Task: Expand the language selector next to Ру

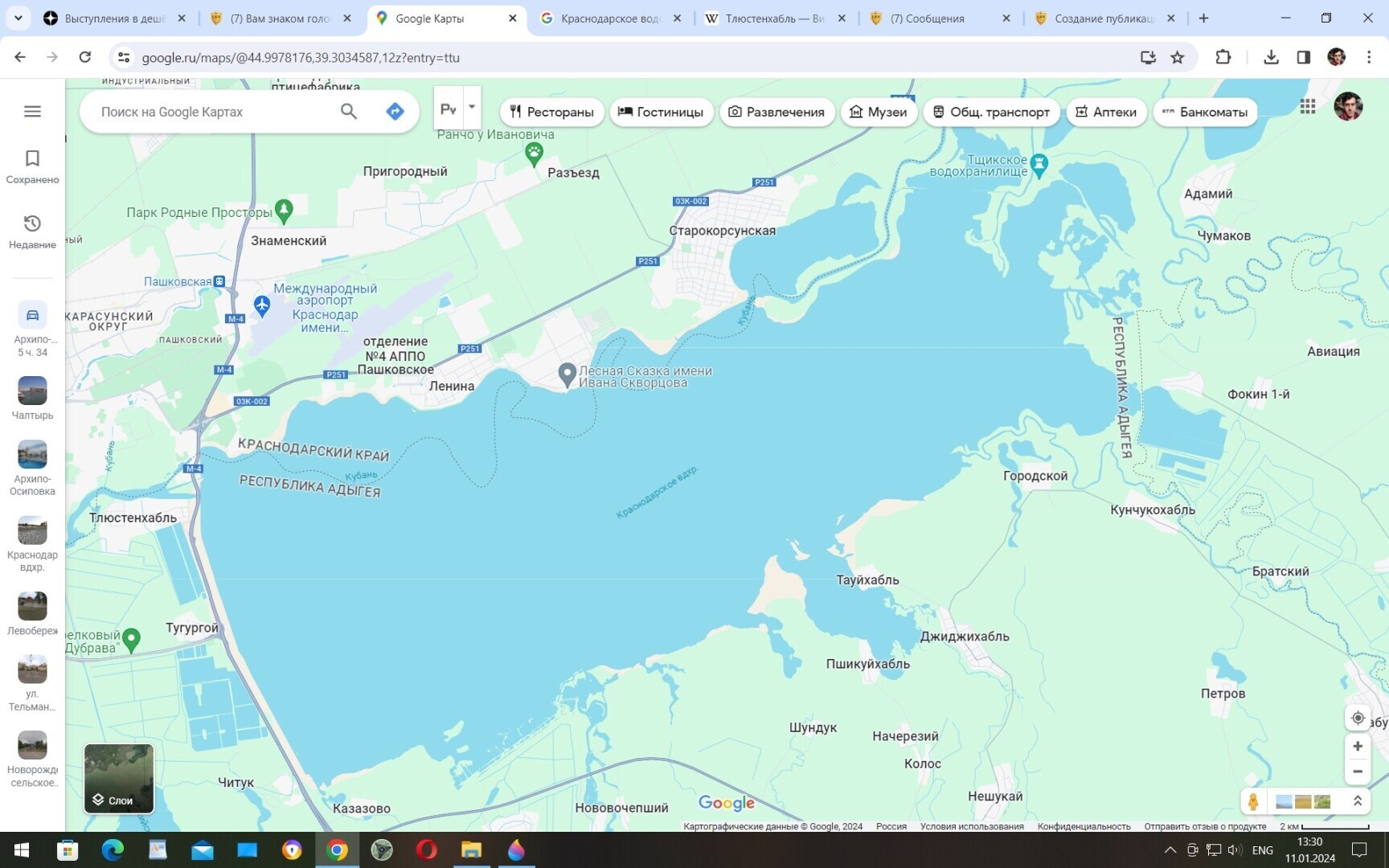Action: pos(471,106)
